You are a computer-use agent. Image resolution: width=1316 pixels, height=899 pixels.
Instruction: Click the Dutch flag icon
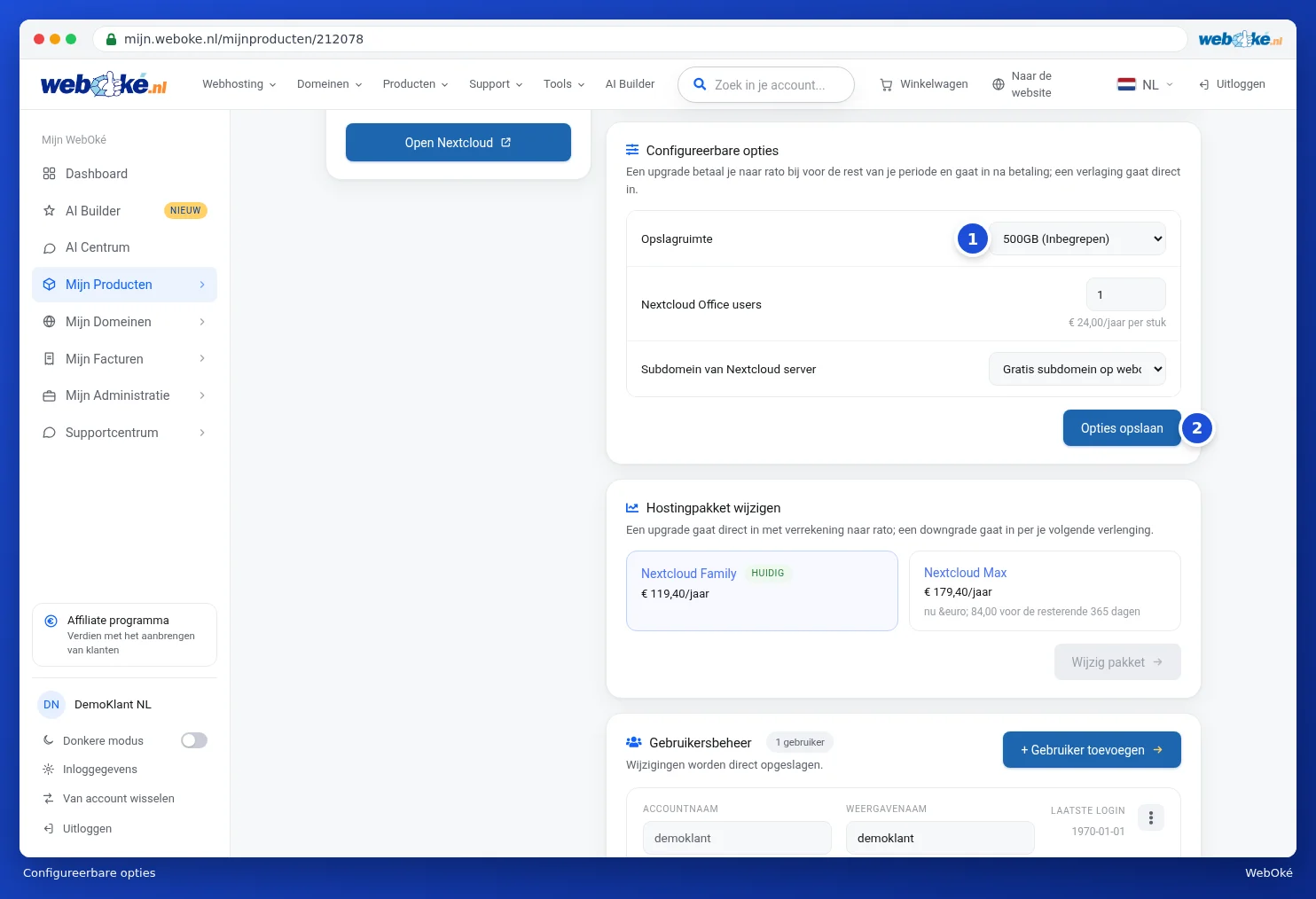1126,84
